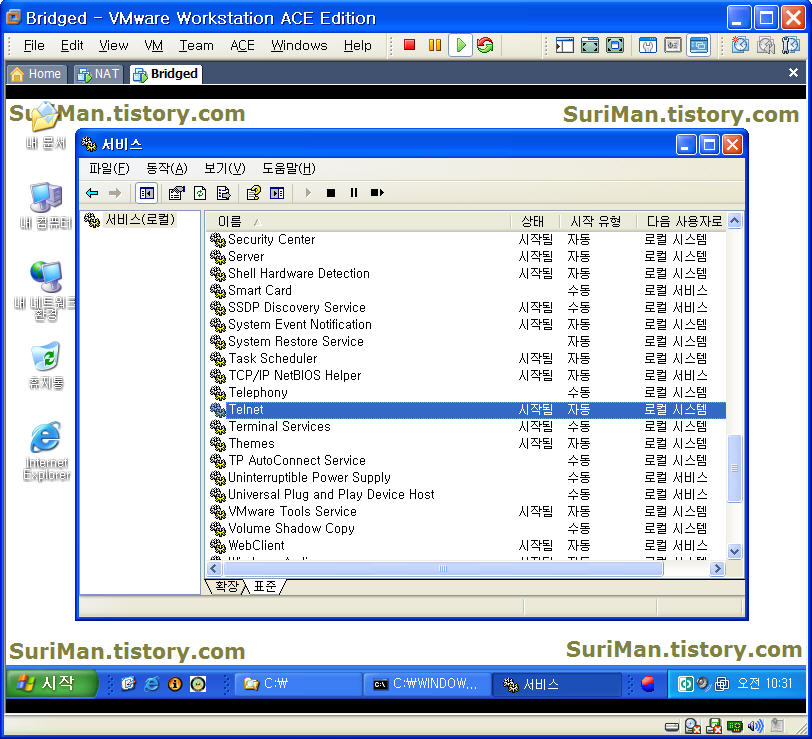
Task: Click the services list scroll-down arrow
Action: click(734, 552)
